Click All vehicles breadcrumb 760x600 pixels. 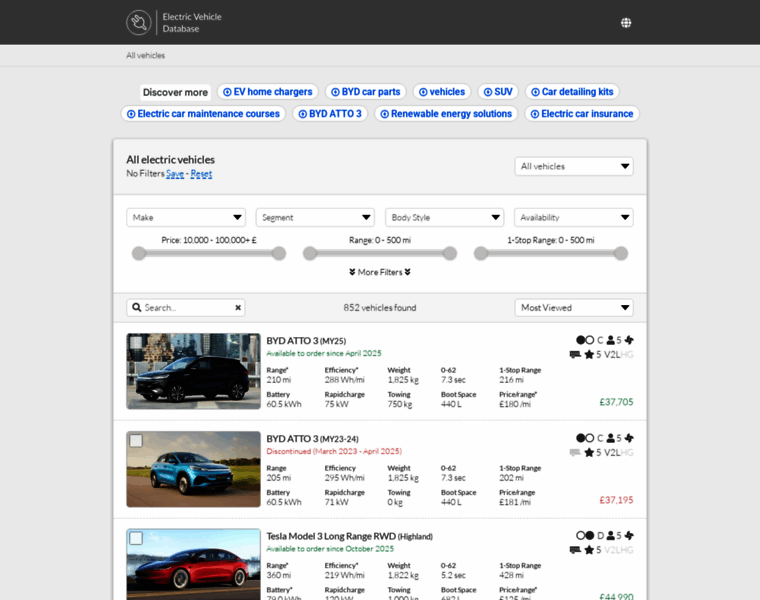pos(145,56)
